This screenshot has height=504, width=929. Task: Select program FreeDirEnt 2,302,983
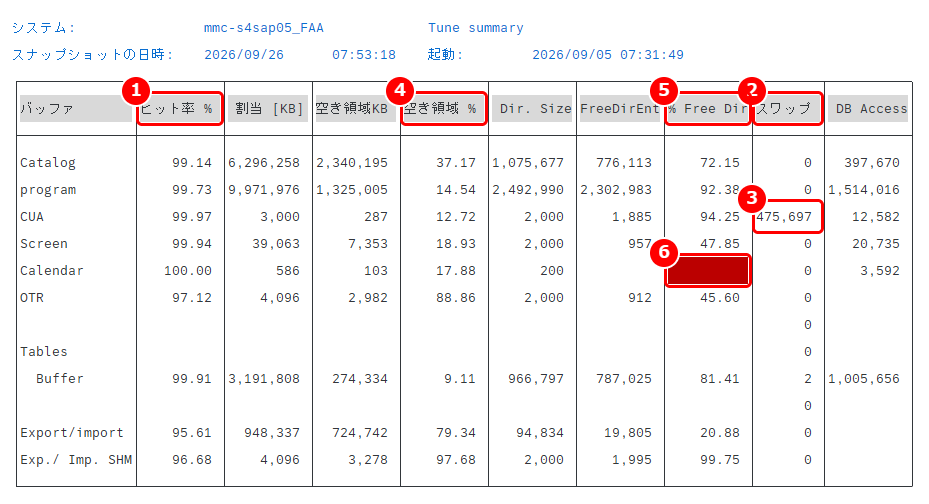click(x=616, y=190)
